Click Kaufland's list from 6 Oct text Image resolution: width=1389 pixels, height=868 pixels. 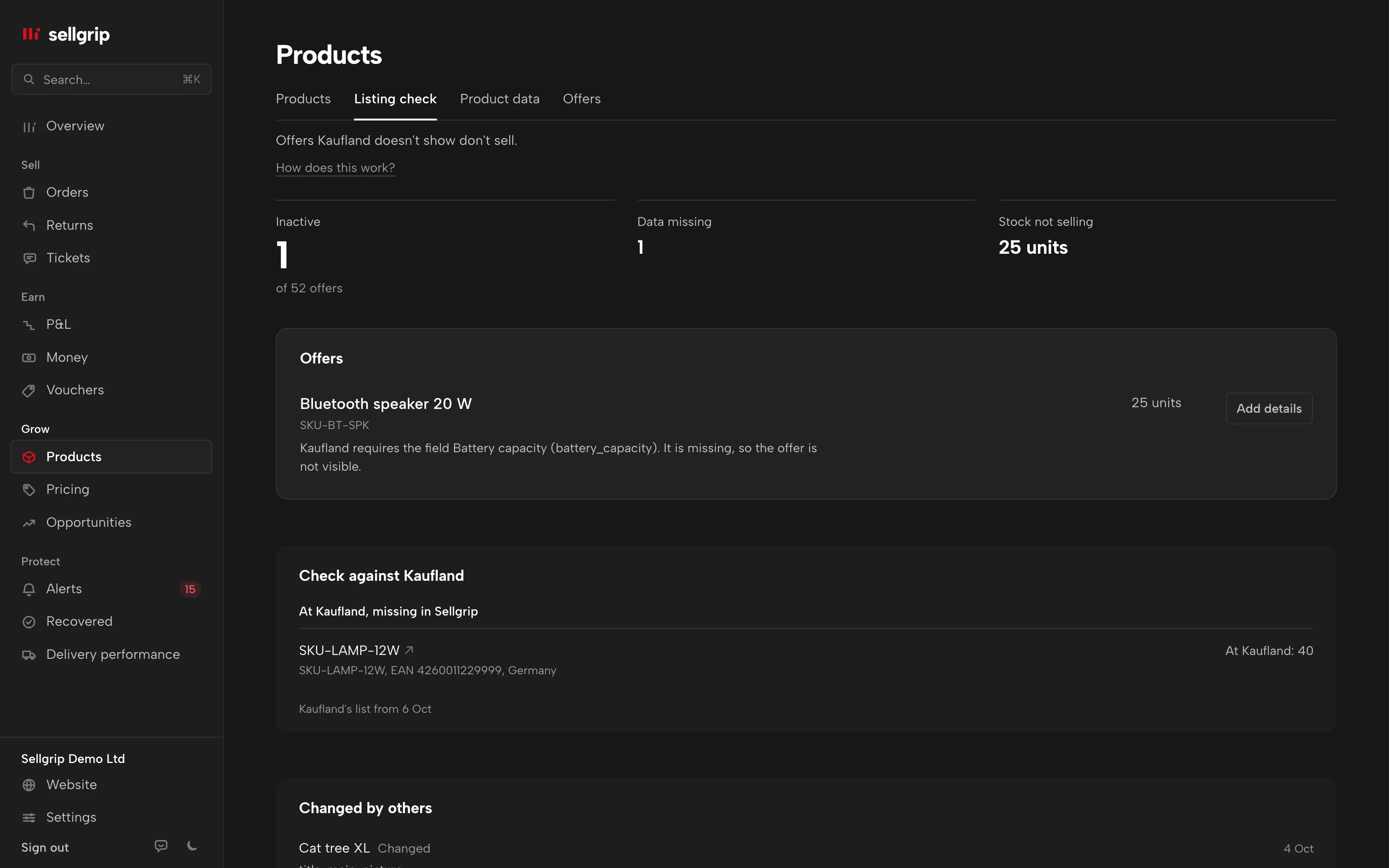click(x=365, y=709)
